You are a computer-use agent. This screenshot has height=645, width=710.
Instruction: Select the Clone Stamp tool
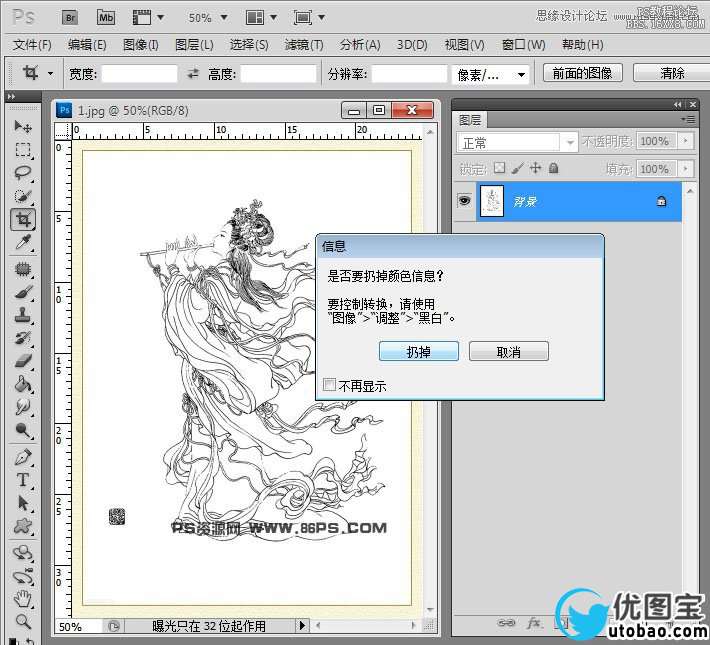point(23,315)
